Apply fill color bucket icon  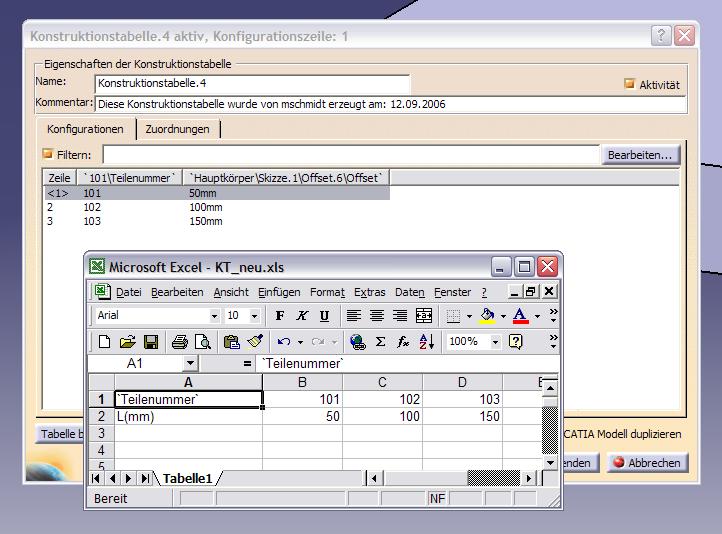(488, 316)
